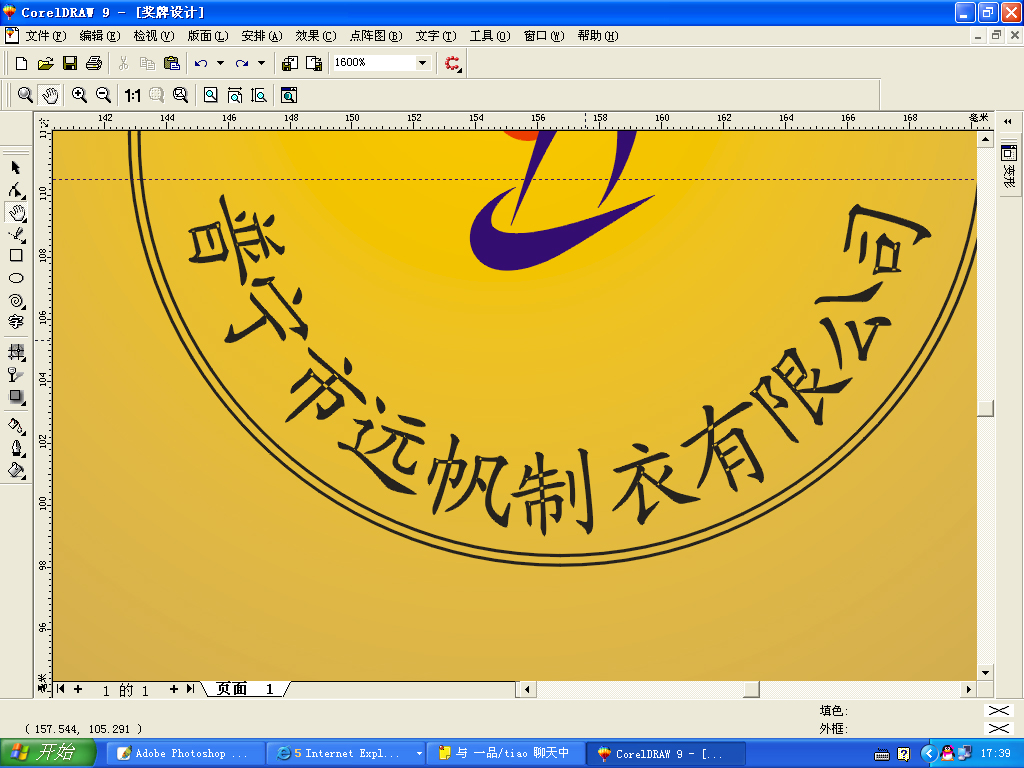Image resolution: width=1024 pixels, height=768 pixels.
Task: Zoom to page height
Action: [x=259, y=95]
